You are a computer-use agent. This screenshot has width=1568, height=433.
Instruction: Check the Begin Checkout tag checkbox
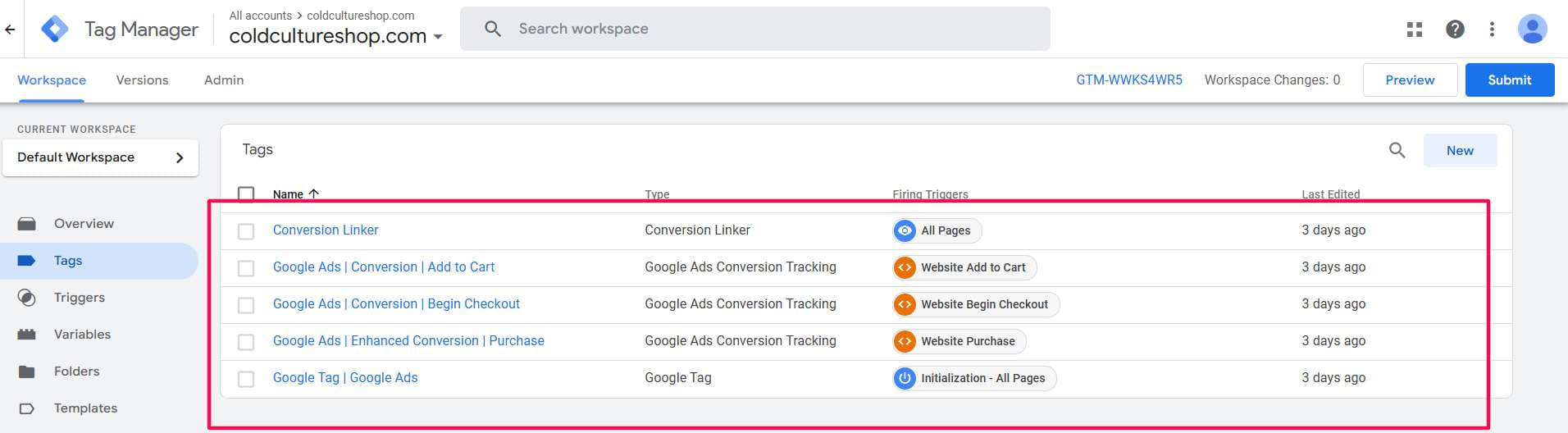(x=246, y=305)
